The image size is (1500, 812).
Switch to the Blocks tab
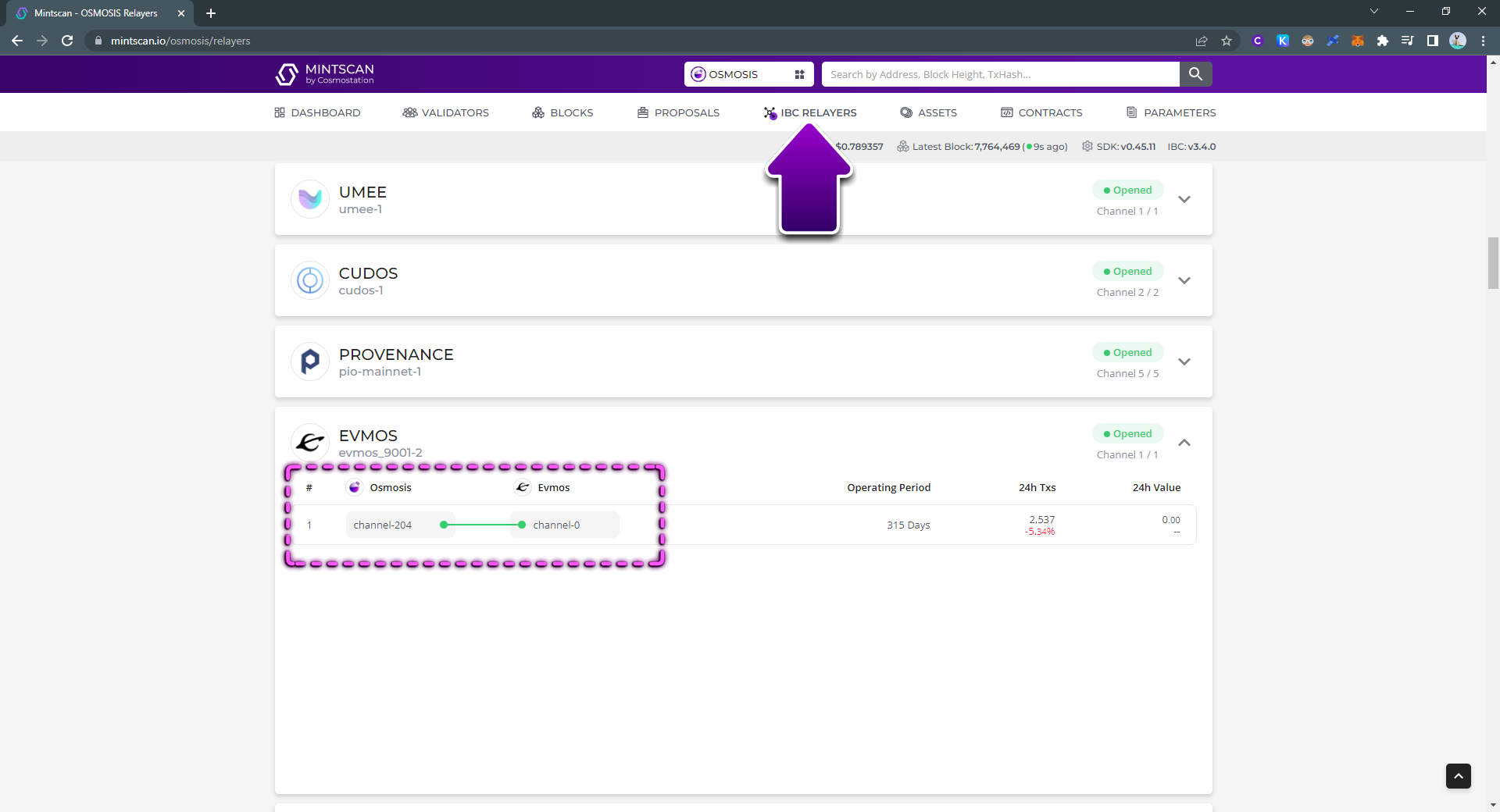click(x=562, y=112)
